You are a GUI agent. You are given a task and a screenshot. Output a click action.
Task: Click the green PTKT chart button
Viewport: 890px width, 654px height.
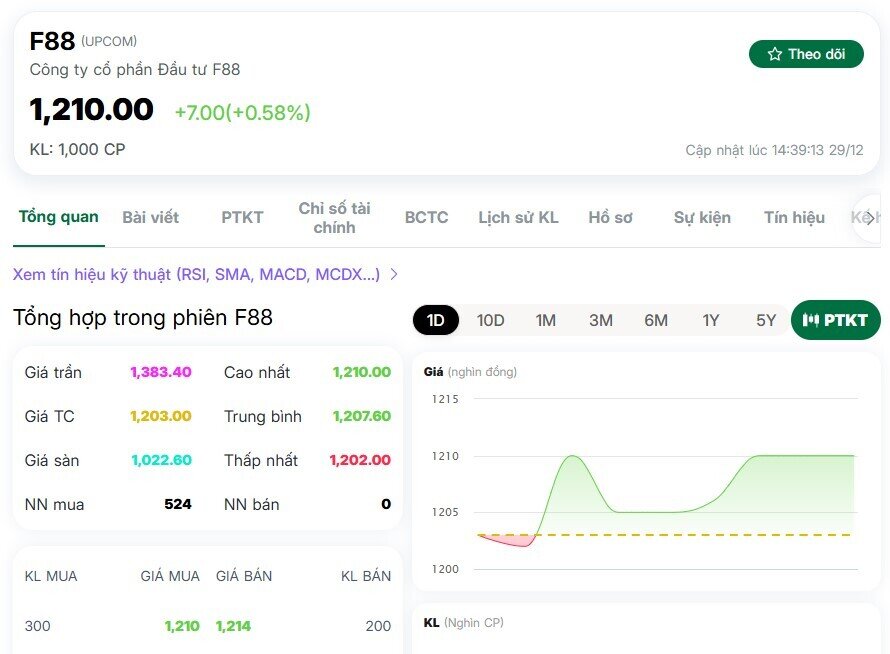click(836, 320)
